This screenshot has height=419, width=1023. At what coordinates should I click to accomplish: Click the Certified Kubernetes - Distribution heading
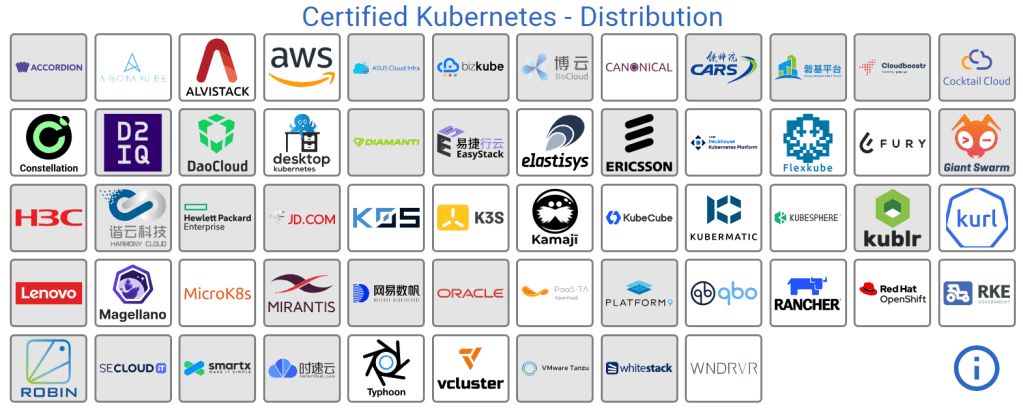[x=512, y=16]
